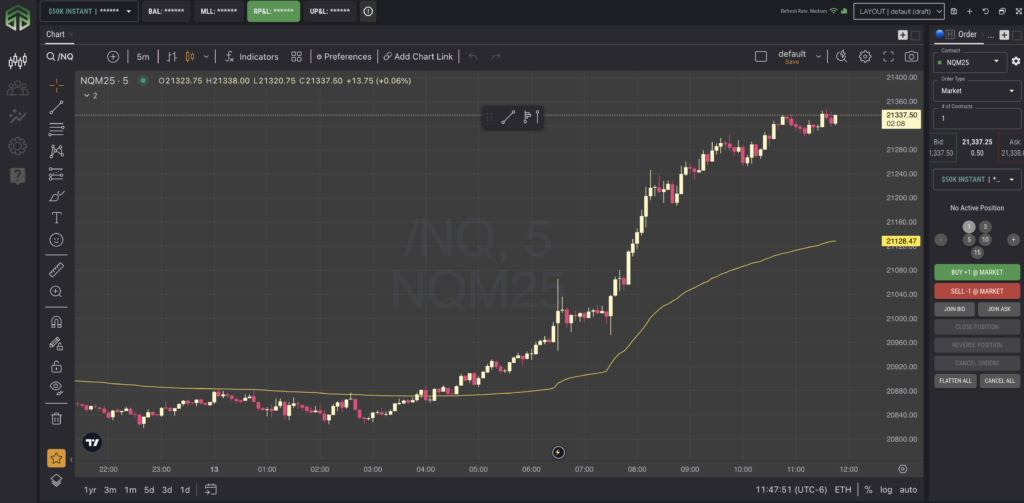Select the crosshair cursor tool
This screenshot has height=503, width=1024.
pos(57,85)
